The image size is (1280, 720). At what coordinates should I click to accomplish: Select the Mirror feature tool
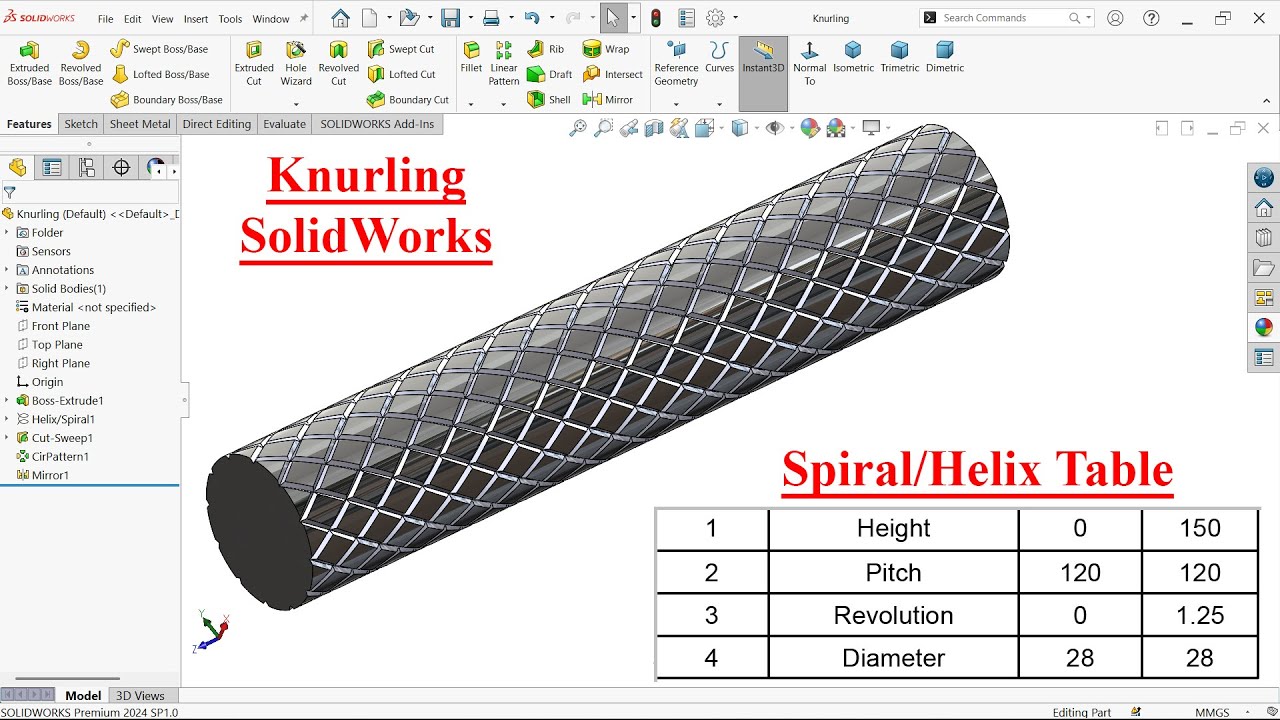pos(608,100)
